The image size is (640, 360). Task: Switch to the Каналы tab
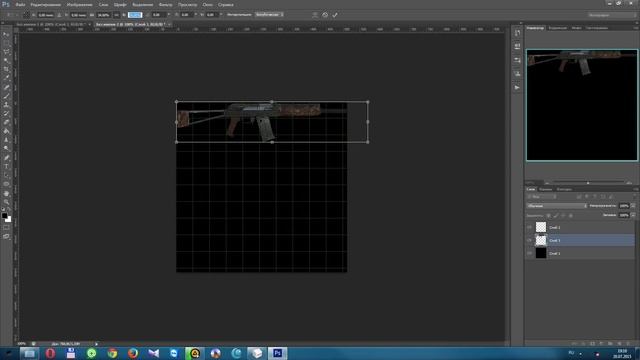coord(545,189)
